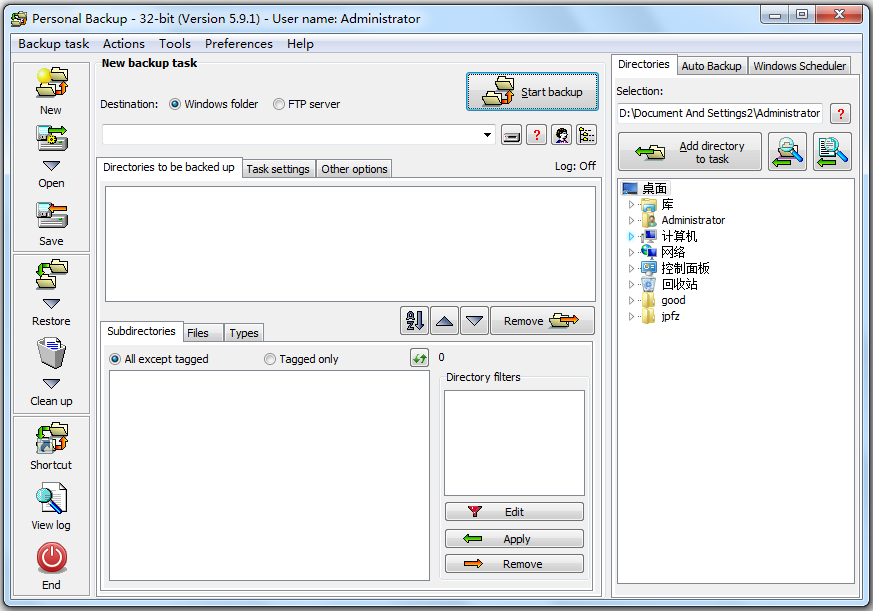Click Remove directory filter button
This screenshot has width=873, height=611.
514,564
